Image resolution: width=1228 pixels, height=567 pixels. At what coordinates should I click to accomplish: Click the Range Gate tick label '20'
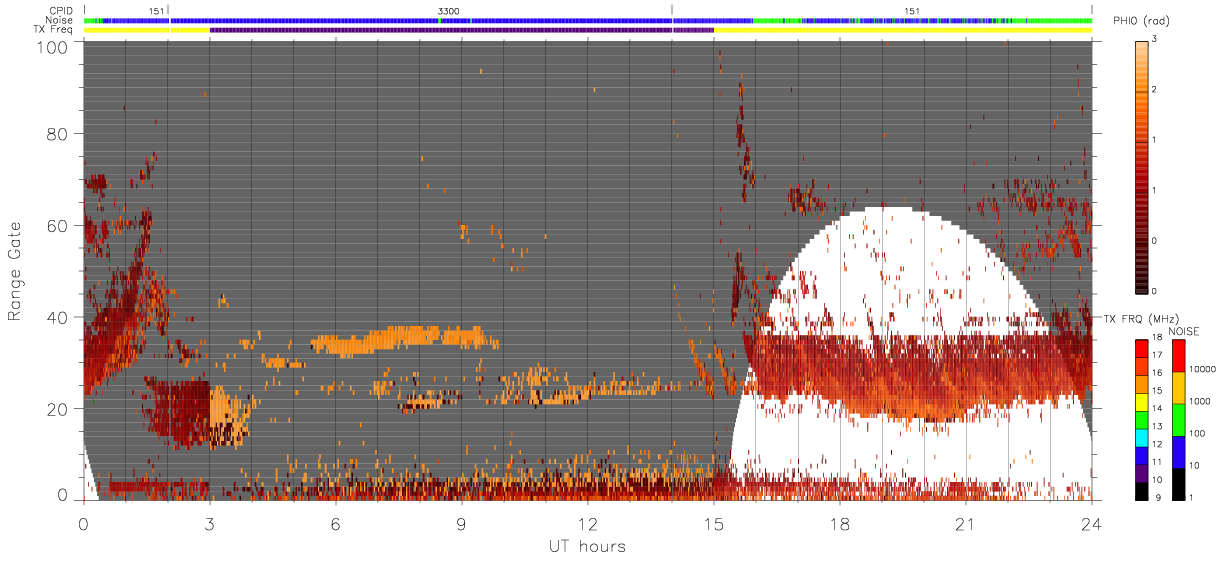(57, 409)
